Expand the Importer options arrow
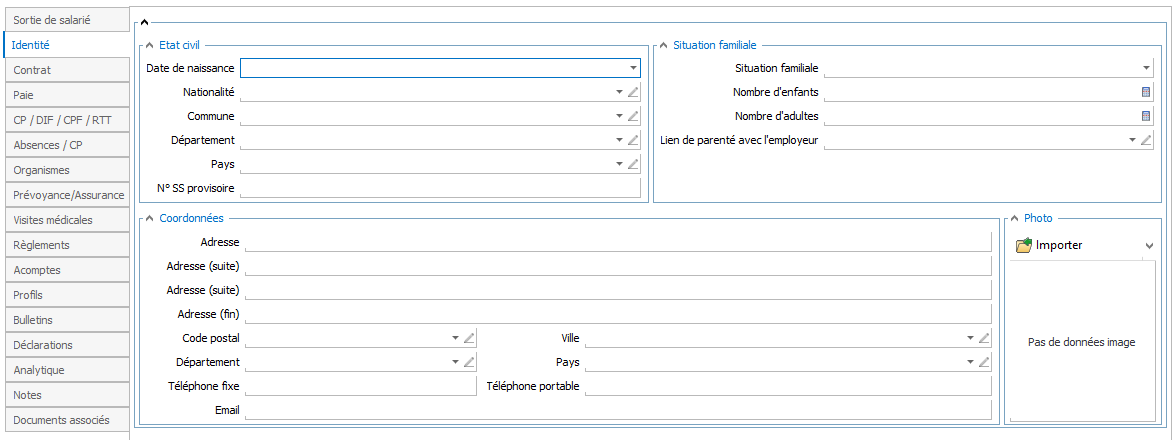 (x=1149, y=246)
